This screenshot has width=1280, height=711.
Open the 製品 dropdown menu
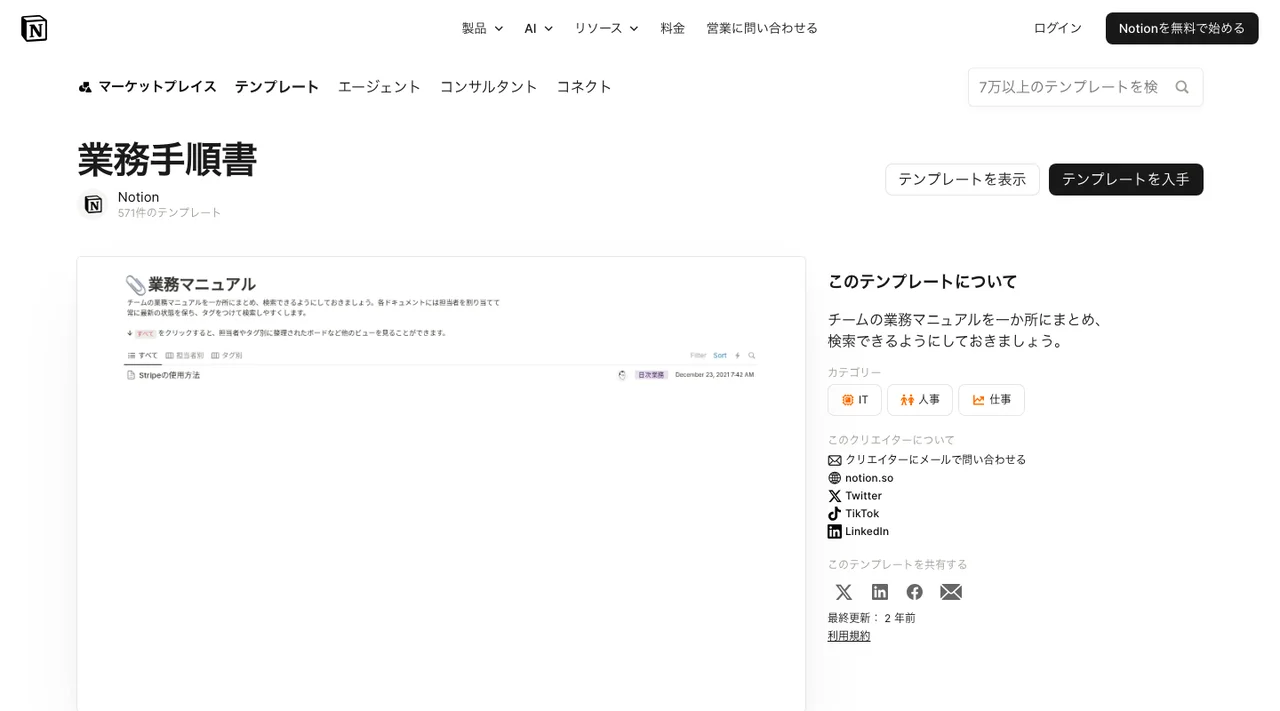pos(482,28)
